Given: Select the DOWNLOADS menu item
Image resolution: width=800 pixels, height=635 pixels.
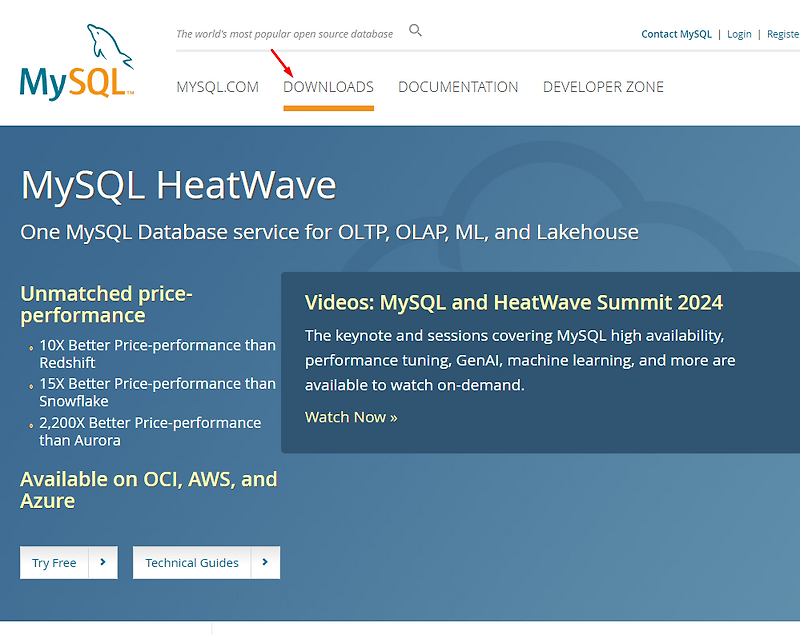Looking at the screenshot, I should [328, 87].
